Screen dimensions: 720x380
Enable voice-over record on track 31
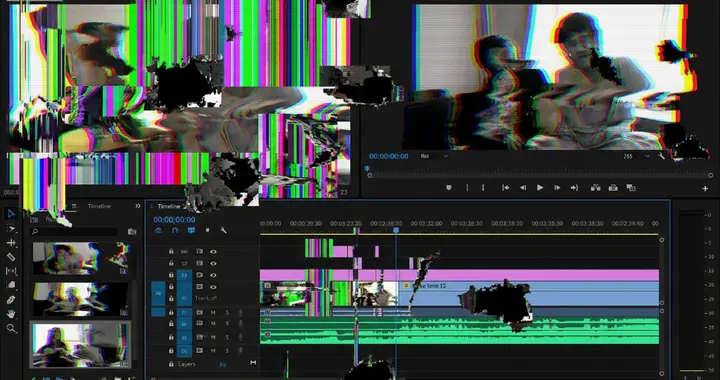pos(240,313)
